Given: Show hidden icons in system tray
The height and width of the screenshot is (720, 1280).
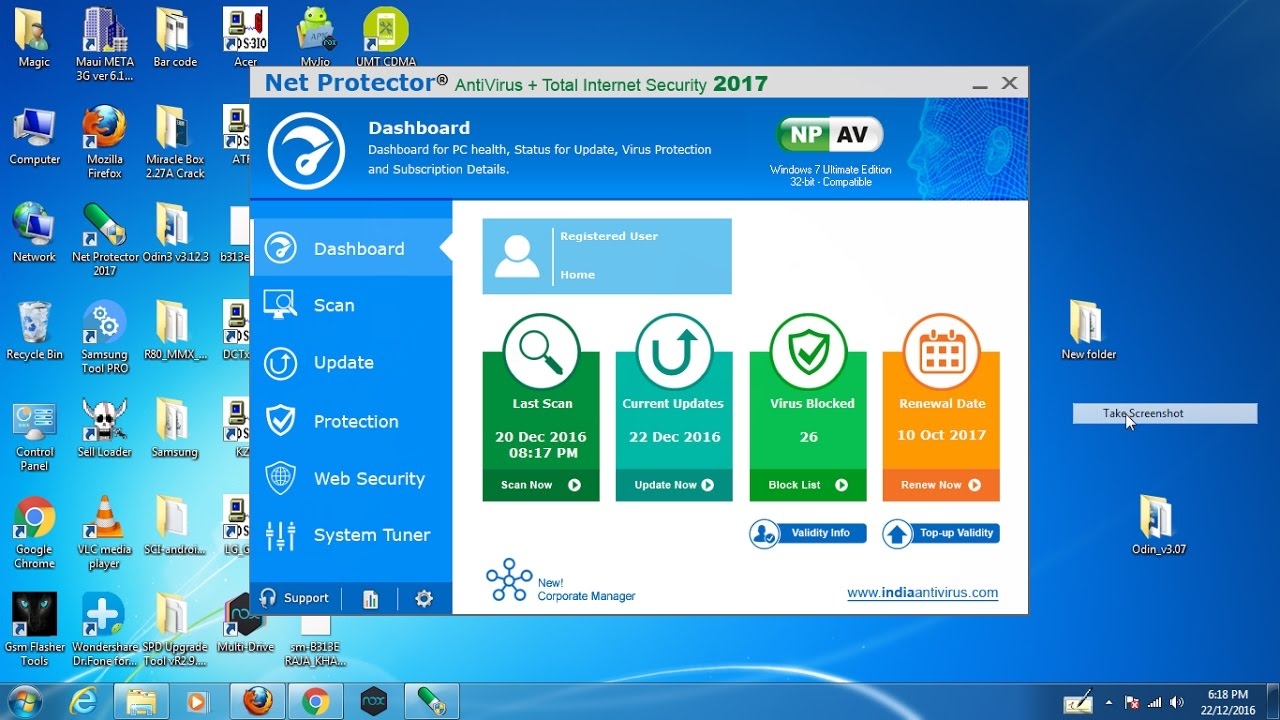Looking at the screenshot, I should pos(1109,702).
